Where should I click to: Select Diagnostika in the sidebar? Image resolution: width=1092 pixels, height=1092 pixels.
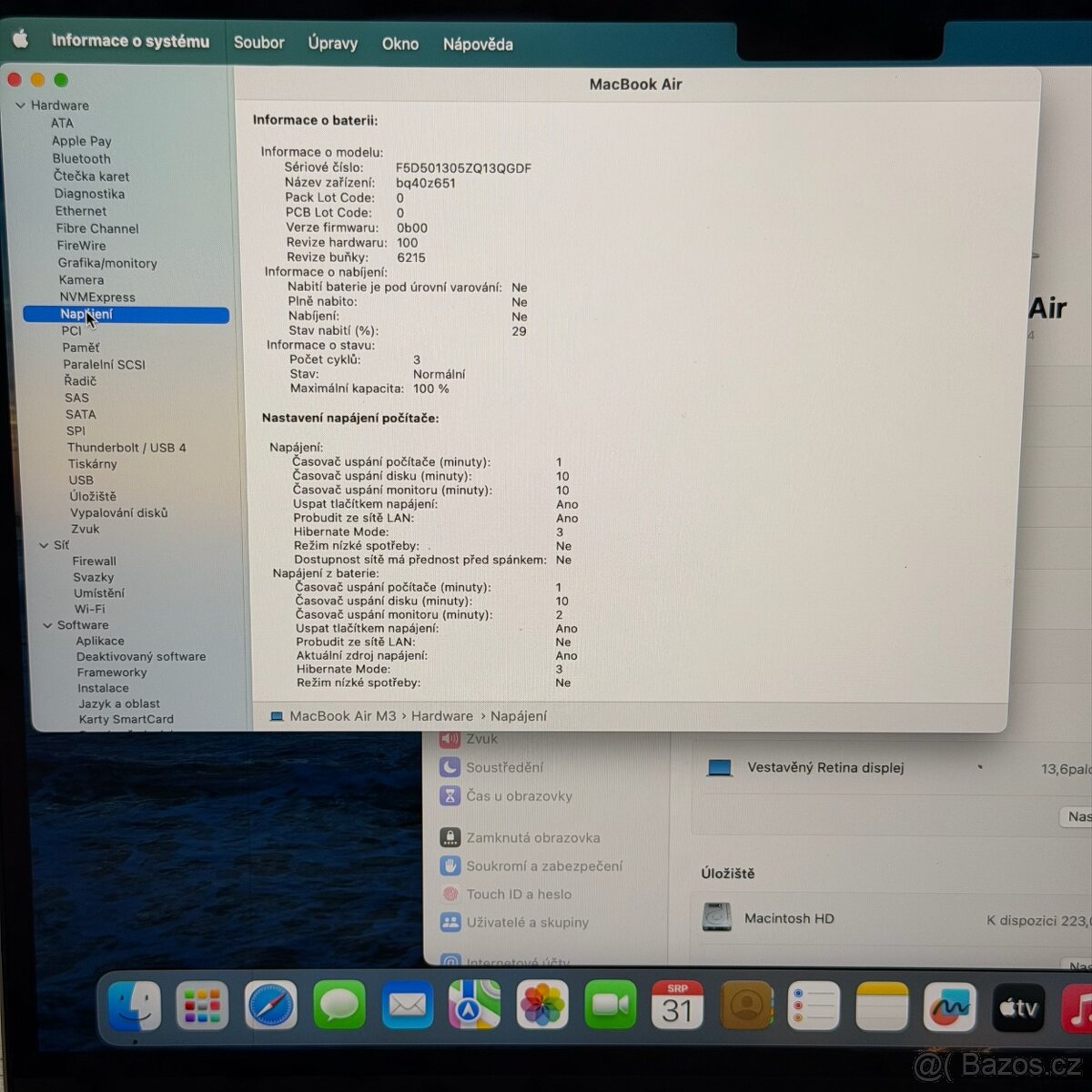pyautogui.click(x=89, y=194)
